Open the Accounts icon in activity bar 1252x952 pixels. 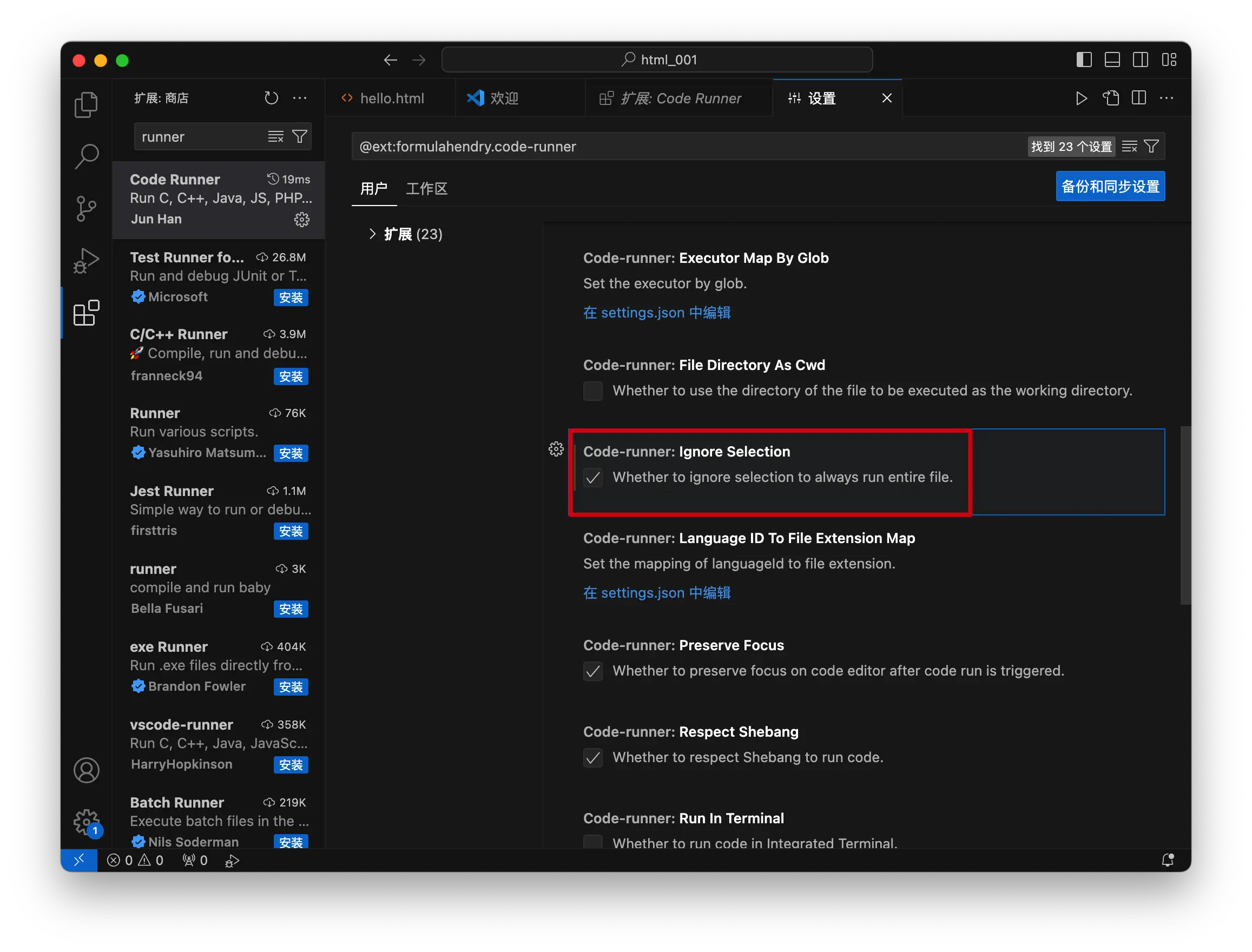pos(86,770)
